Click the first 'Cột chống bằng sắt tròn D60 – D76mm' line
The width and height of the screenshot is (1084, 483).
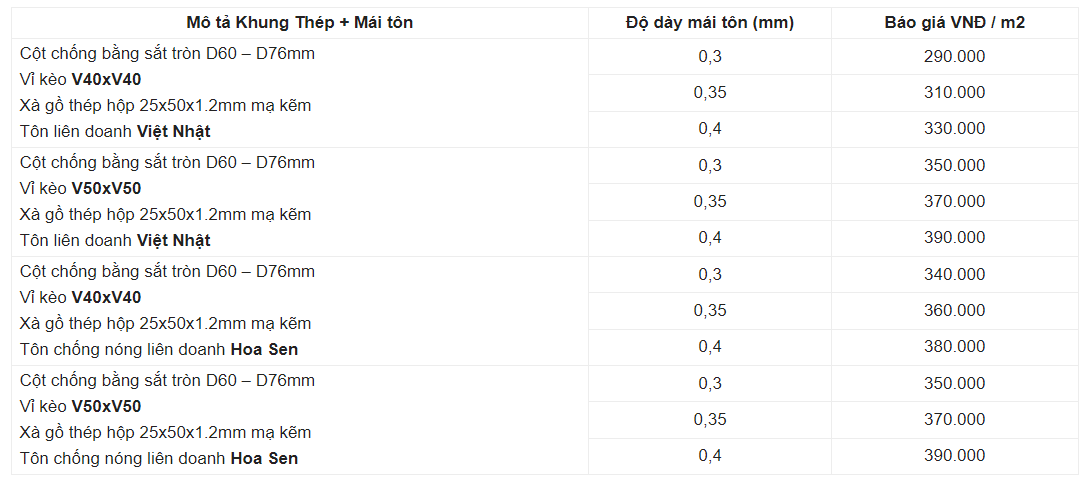coord(167,53)
